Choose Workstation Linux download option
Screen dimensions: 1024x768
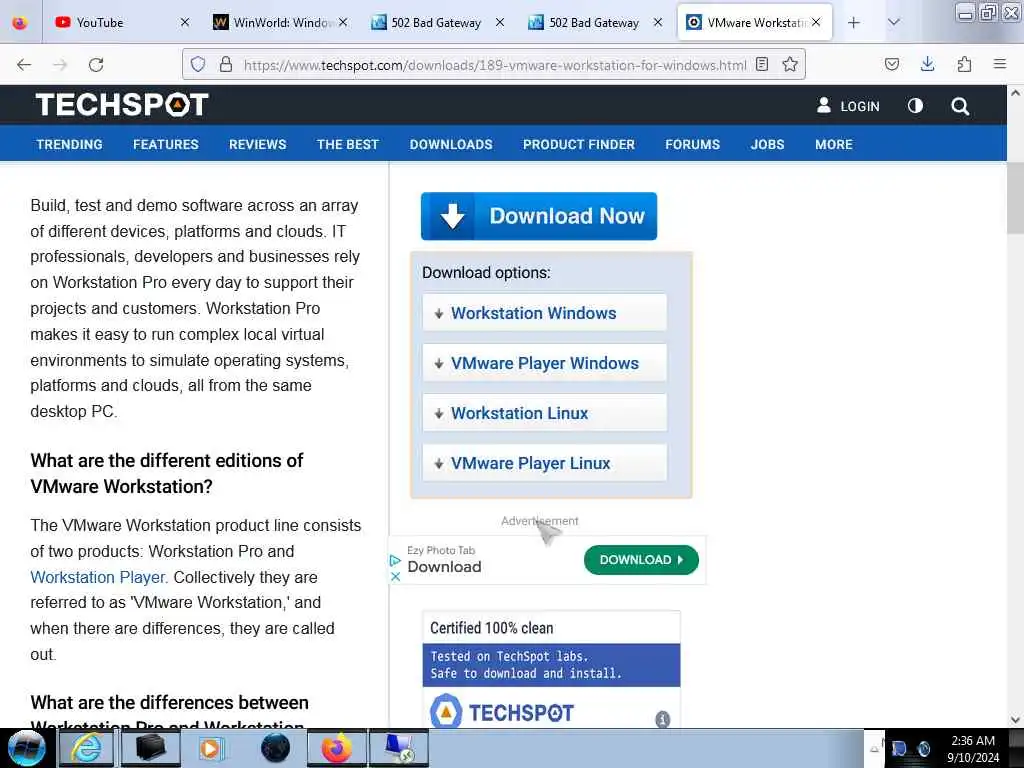click(x=545, y=413)
